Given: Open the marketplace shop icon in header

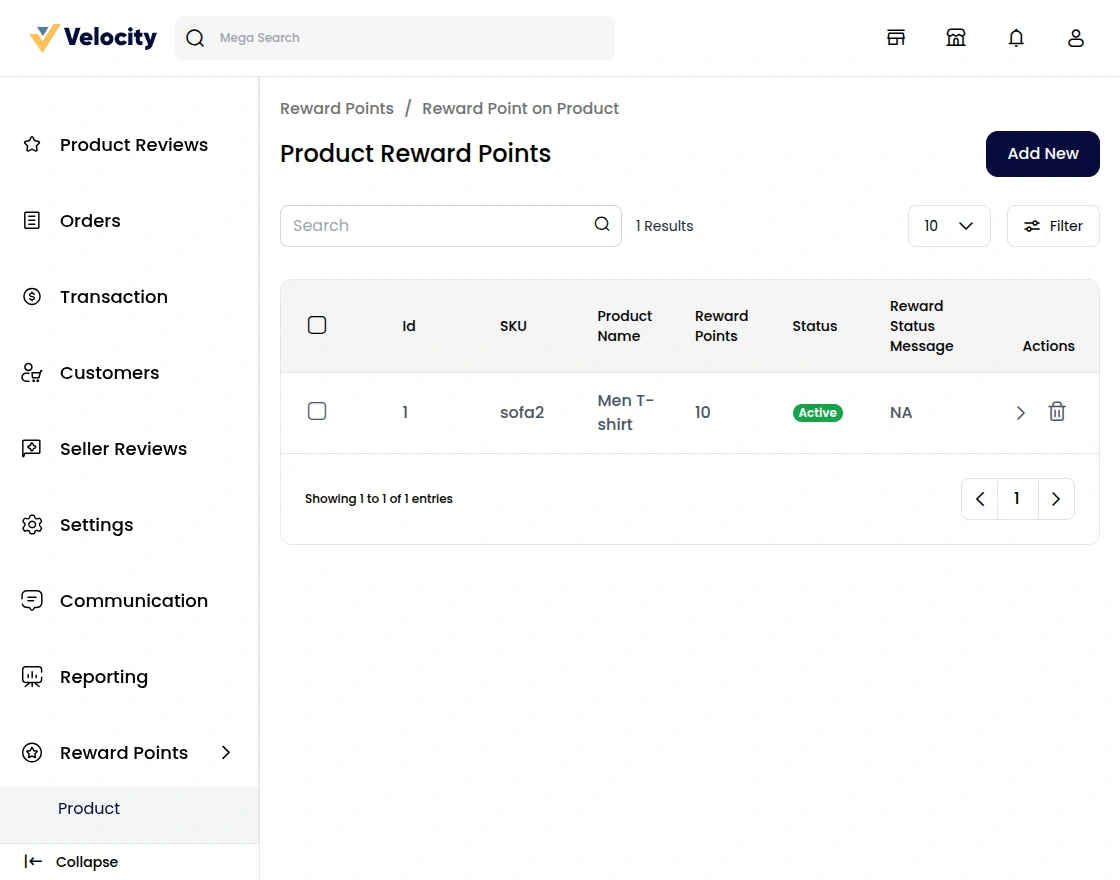Looking at the screenshot, I should click(x=956, y=38).
